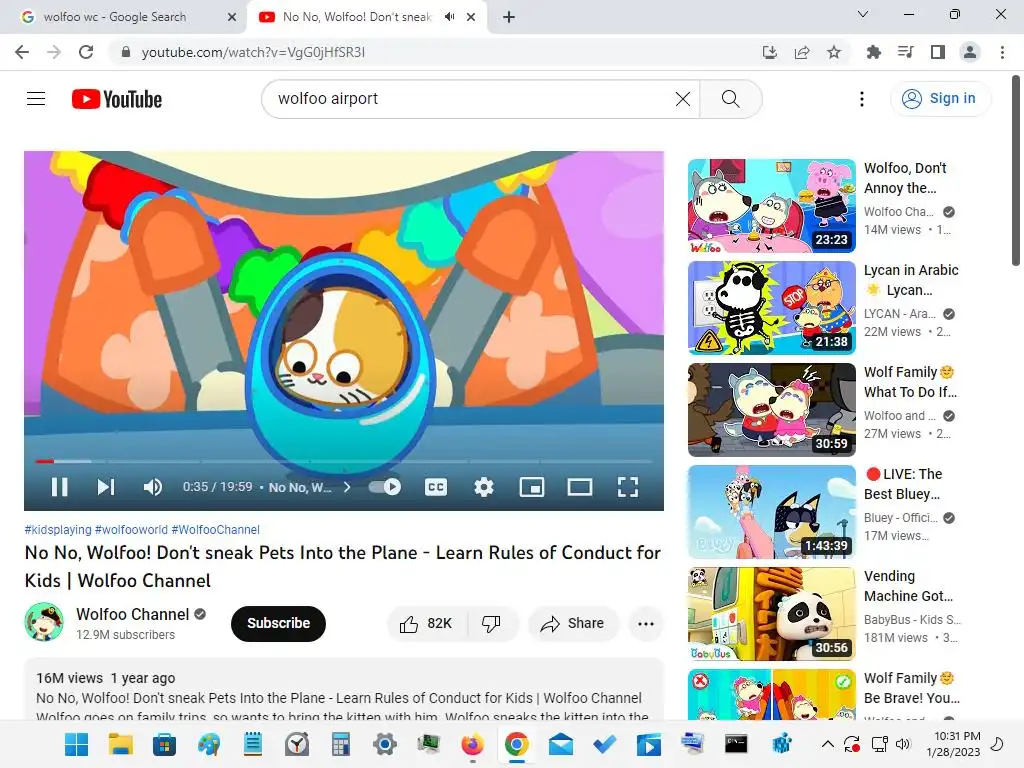Click the Sign in button
The width and height of the screenshot is (1024, 768).
point(940,99)
